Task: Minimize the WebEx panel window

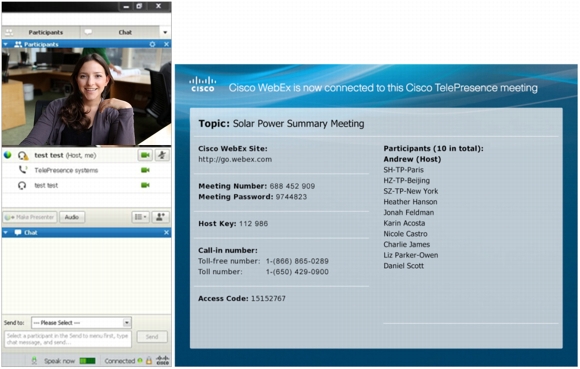Action: [x=126, y=6]
